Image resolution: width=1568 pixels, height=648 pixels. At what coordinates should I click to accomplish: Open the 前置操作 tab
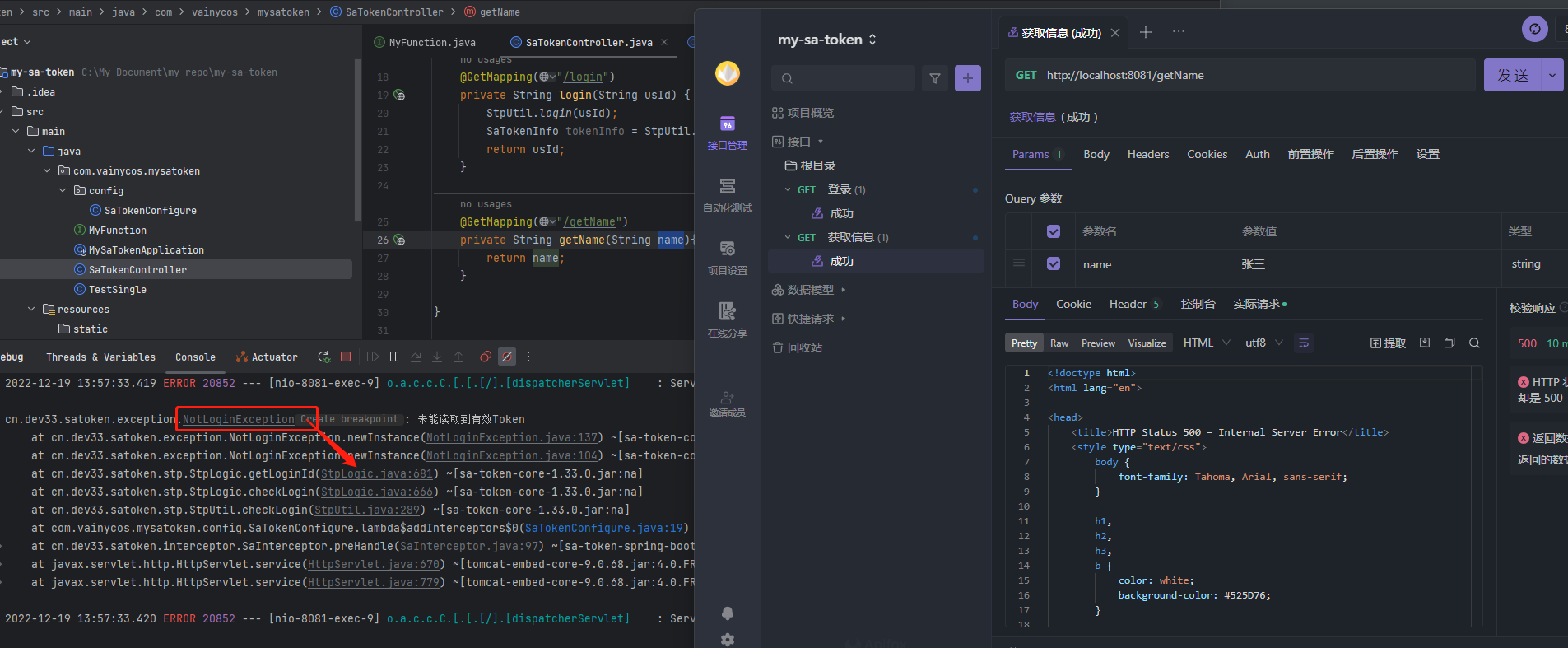tap(1310, 155)
